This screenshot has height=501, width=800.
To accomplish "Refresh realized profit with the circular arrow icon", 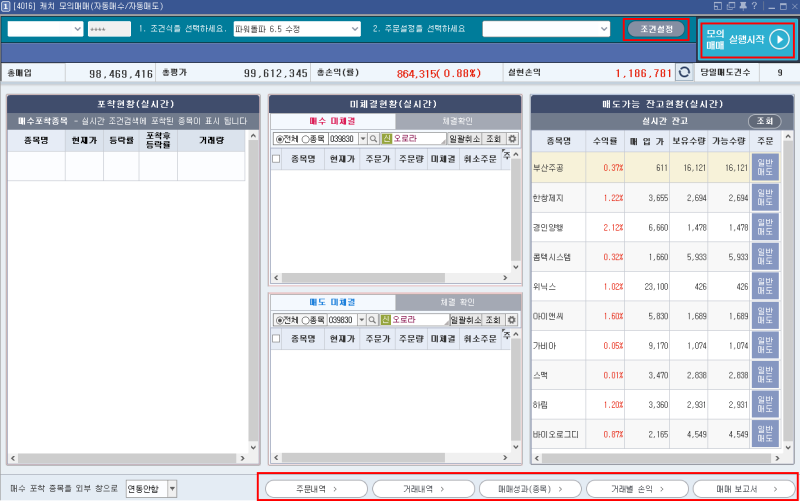I will click(x=684, y=72).
